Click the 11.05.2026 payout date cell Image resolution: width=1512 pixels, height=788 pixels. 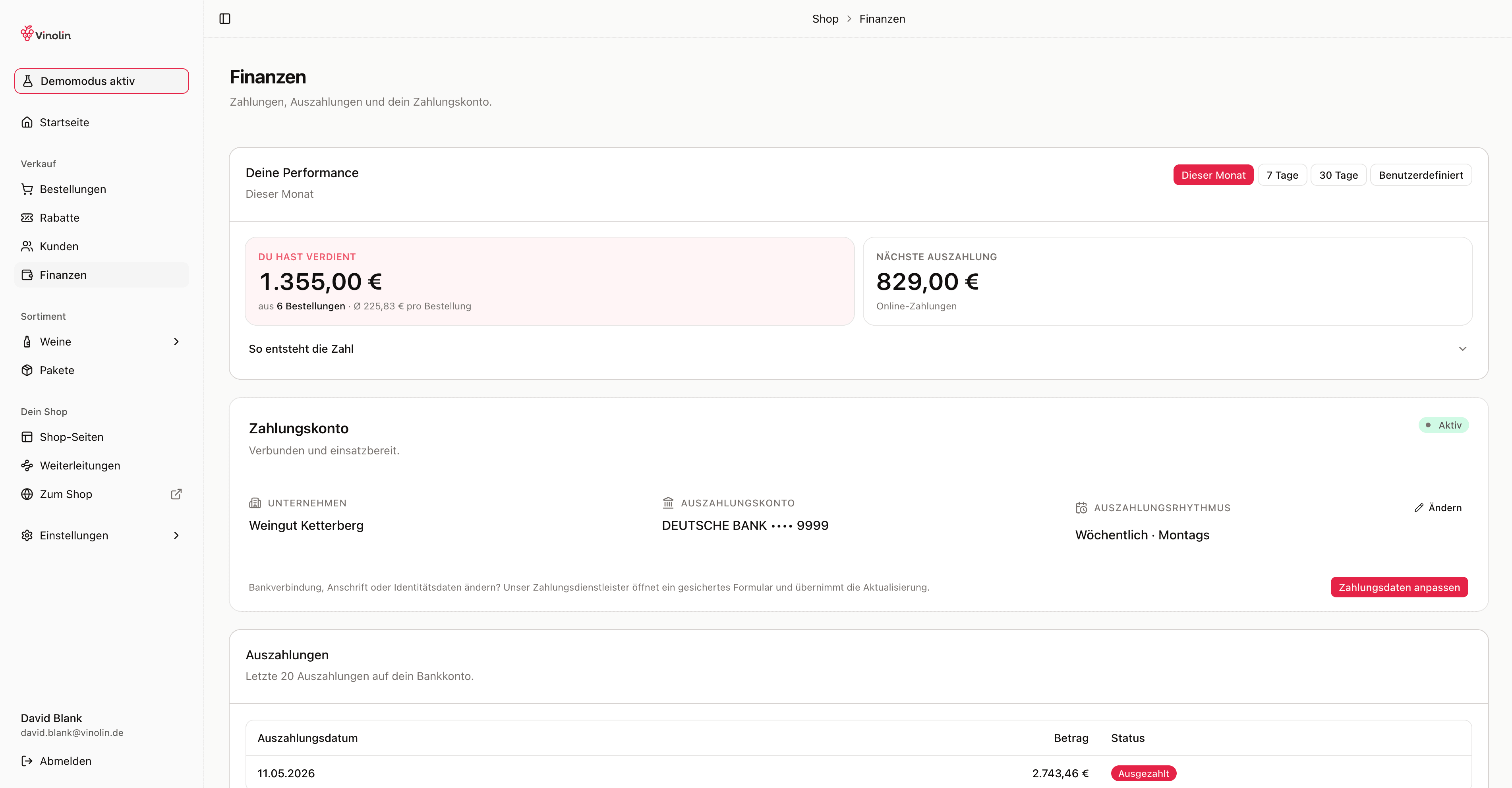click(x=286, y=773)
